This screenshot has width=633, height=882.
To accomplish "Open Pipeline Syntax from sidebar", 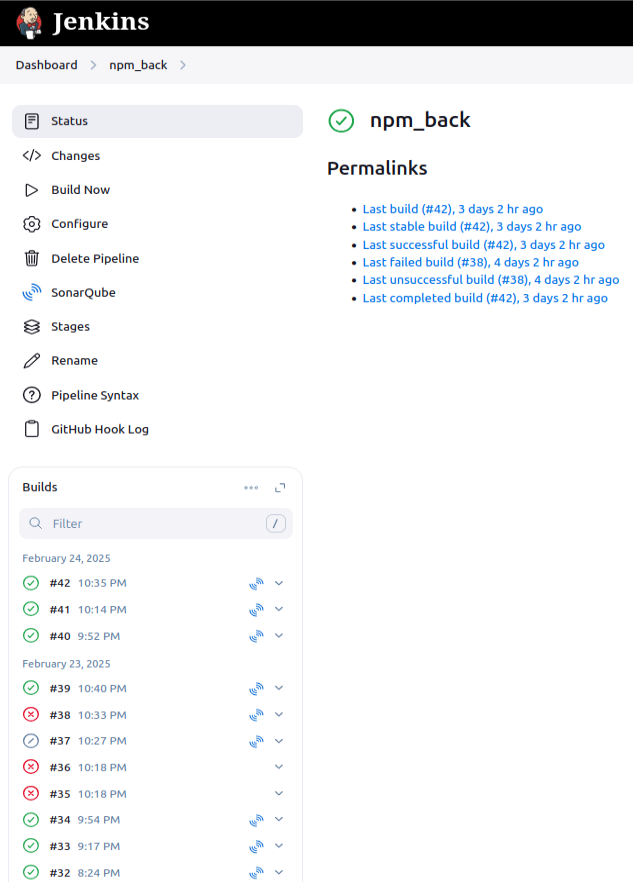I will tap(95, 395).
